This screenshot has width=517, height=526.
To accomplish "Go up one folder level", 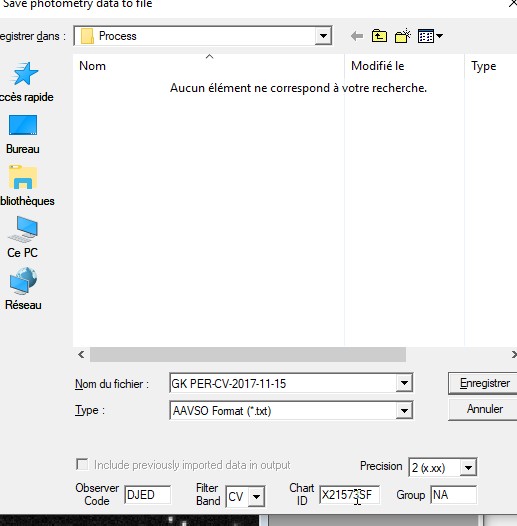I will 379,36.
